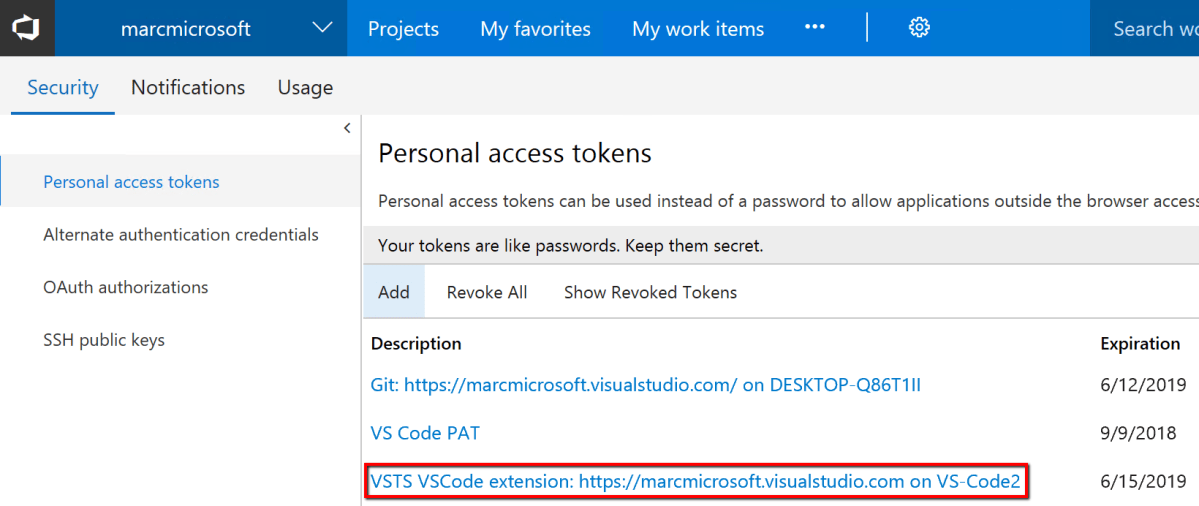The image size is (1199, 506).
Task: Collapse the left sidebar with chevron
Action: pyautogui.click(x=347, y=128)
